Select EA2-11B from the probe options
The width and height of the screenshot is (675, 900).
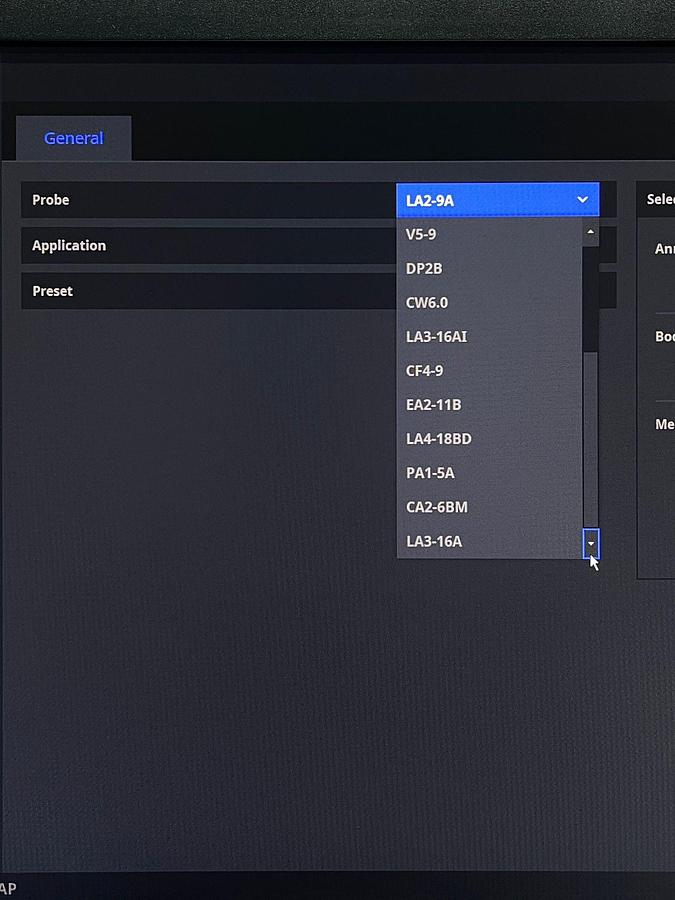488,405
